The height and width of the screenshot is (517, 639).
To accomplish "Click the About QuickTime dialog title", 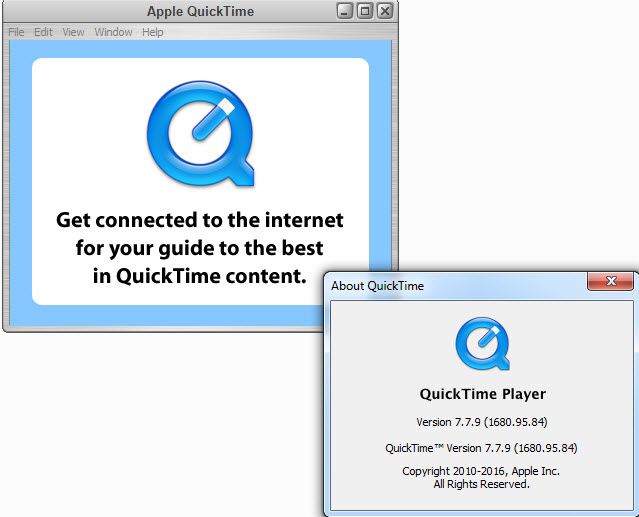I will (377, 286).
